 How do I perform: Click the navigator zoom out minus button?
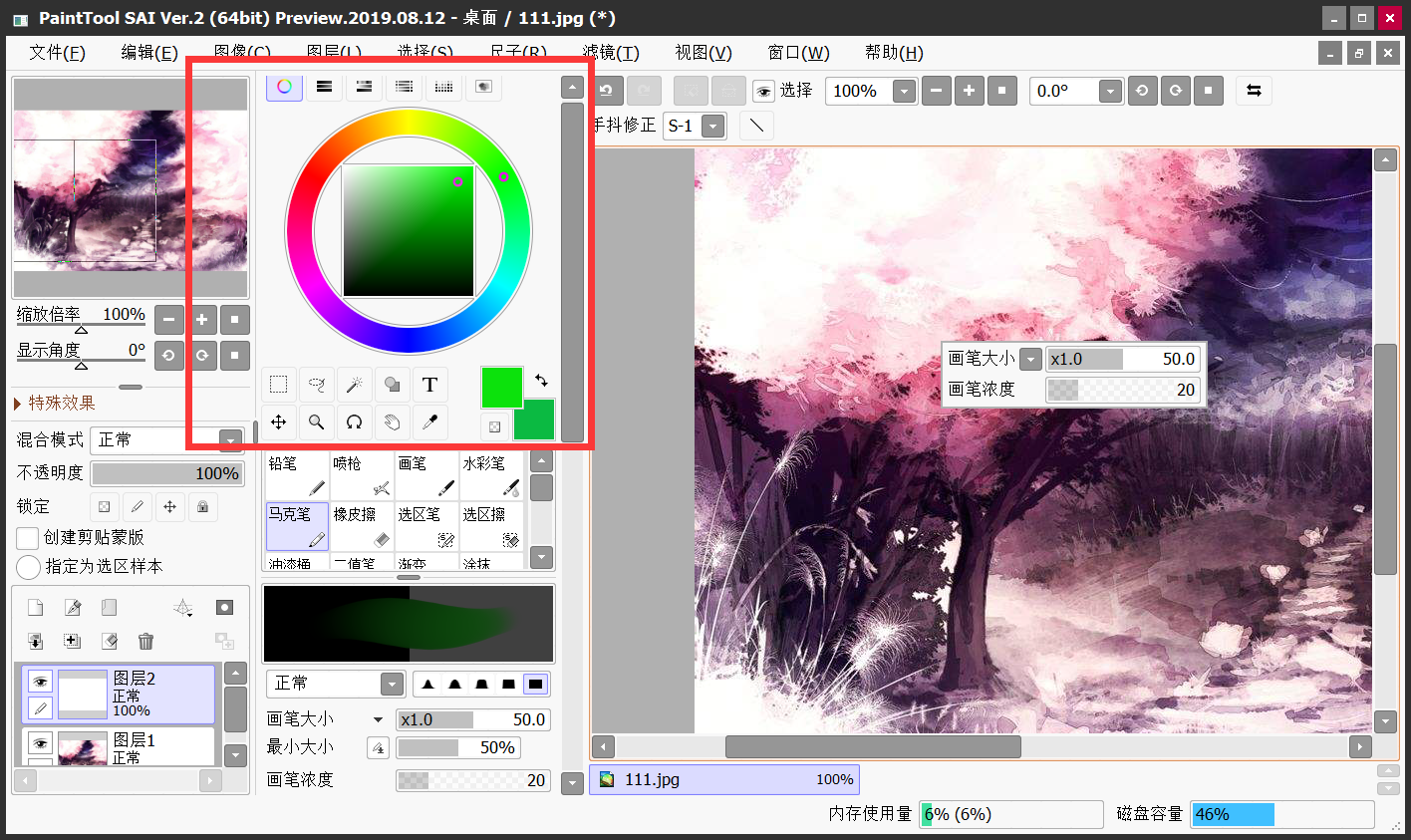click(169, 320)
